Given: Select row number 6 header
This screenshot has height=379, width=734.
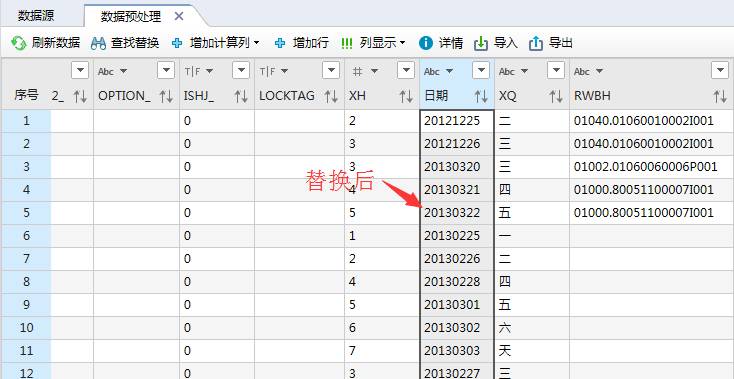Looking at the screenshot, I should click(26, 236).
